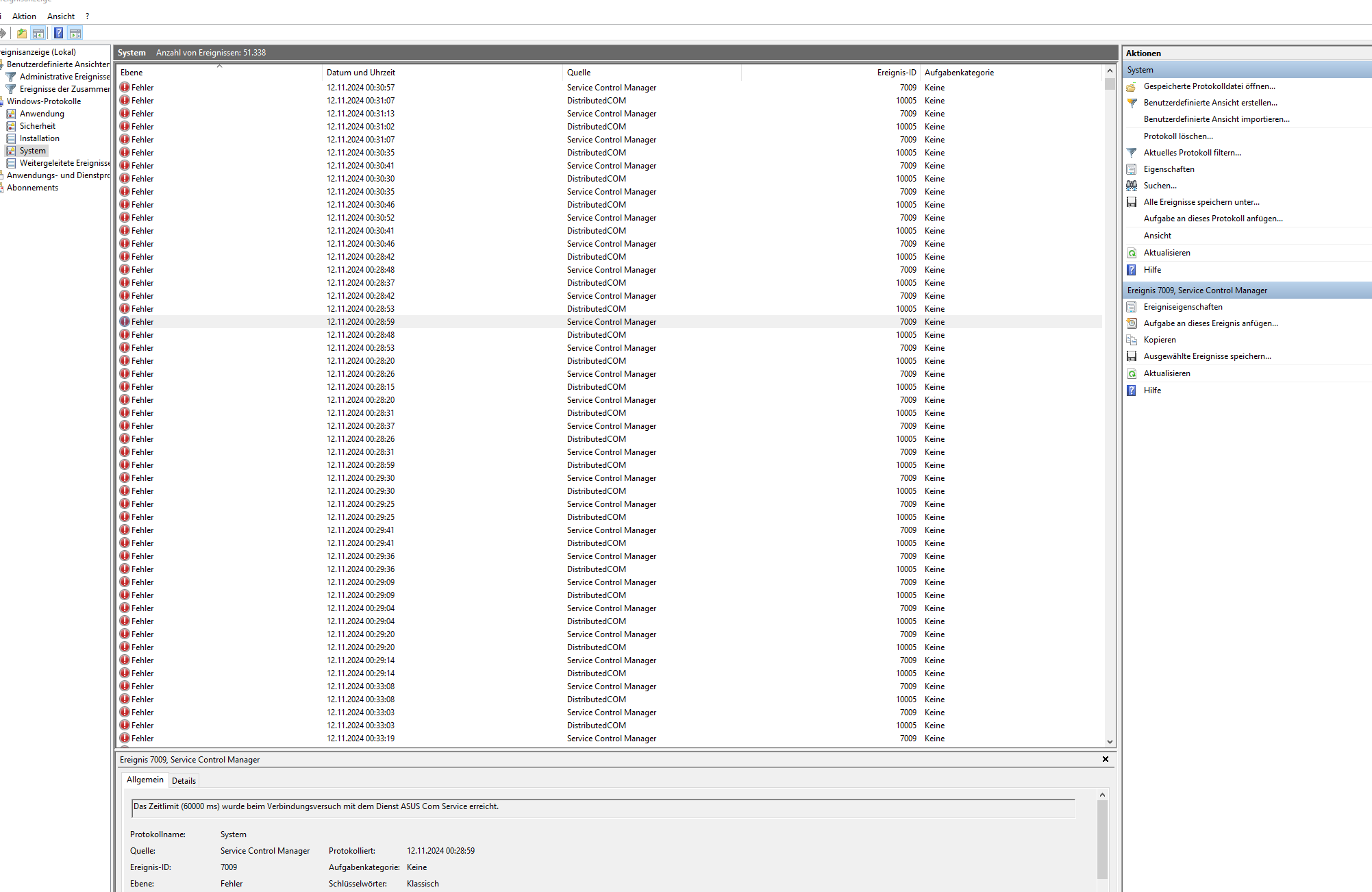Click the blue help toolbar icon
The width and height of the screenshot is (1372, 892).
pyautogui.click(x=59, y=33)
